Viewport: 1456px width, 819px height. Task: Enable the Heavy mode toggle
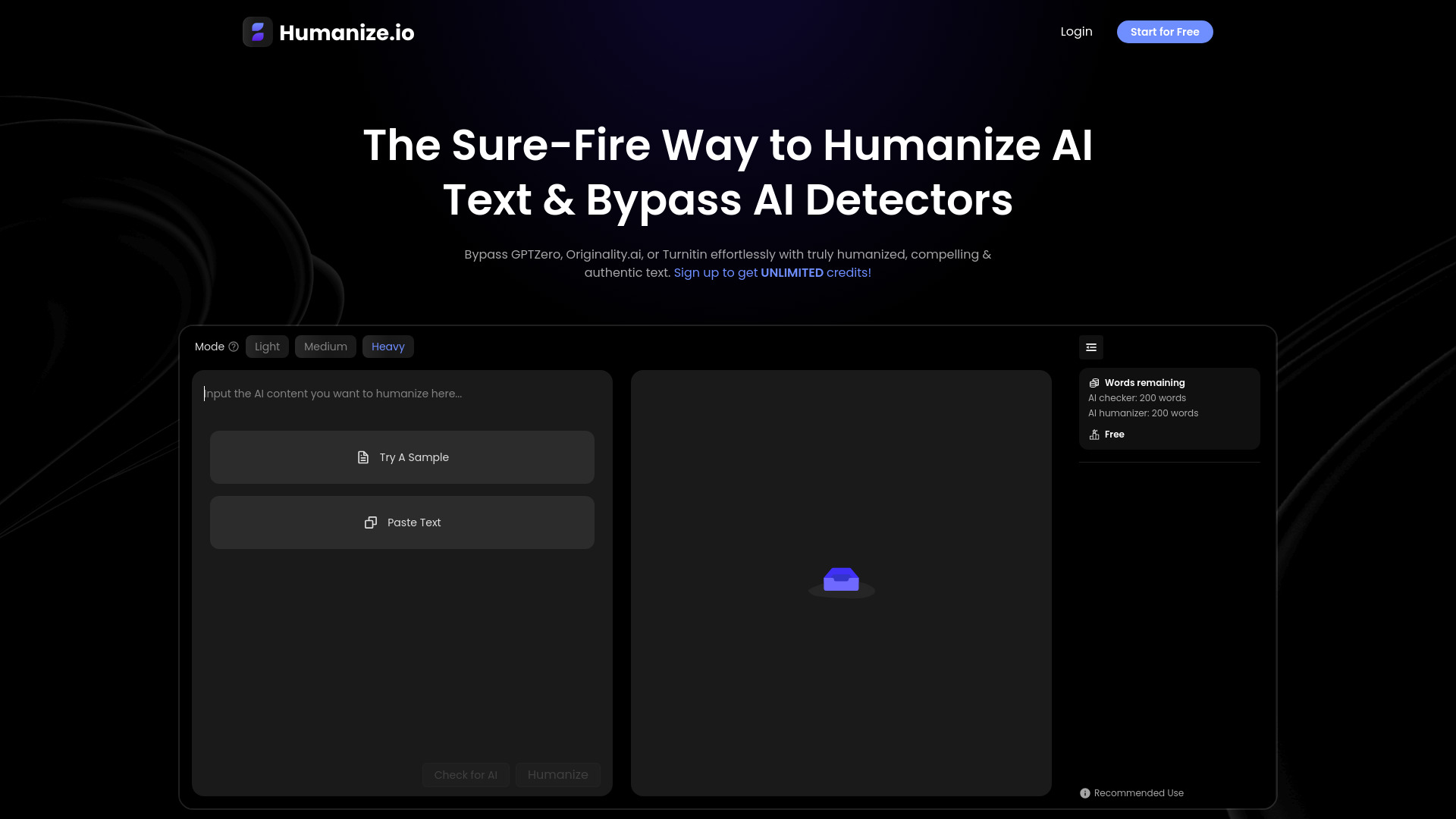click(x=387, y=346)
